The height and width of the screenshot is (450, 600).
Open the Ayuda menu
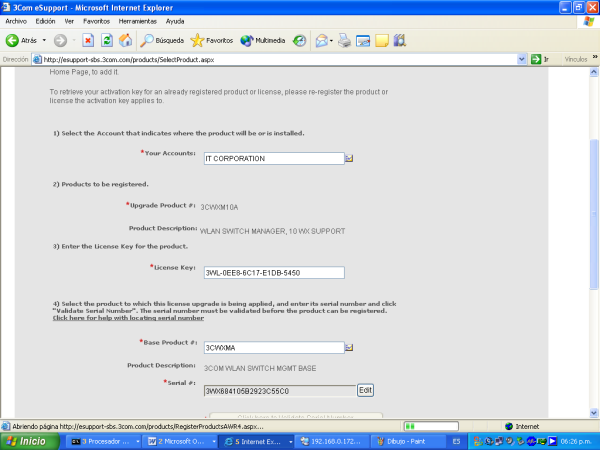(175, 21)
